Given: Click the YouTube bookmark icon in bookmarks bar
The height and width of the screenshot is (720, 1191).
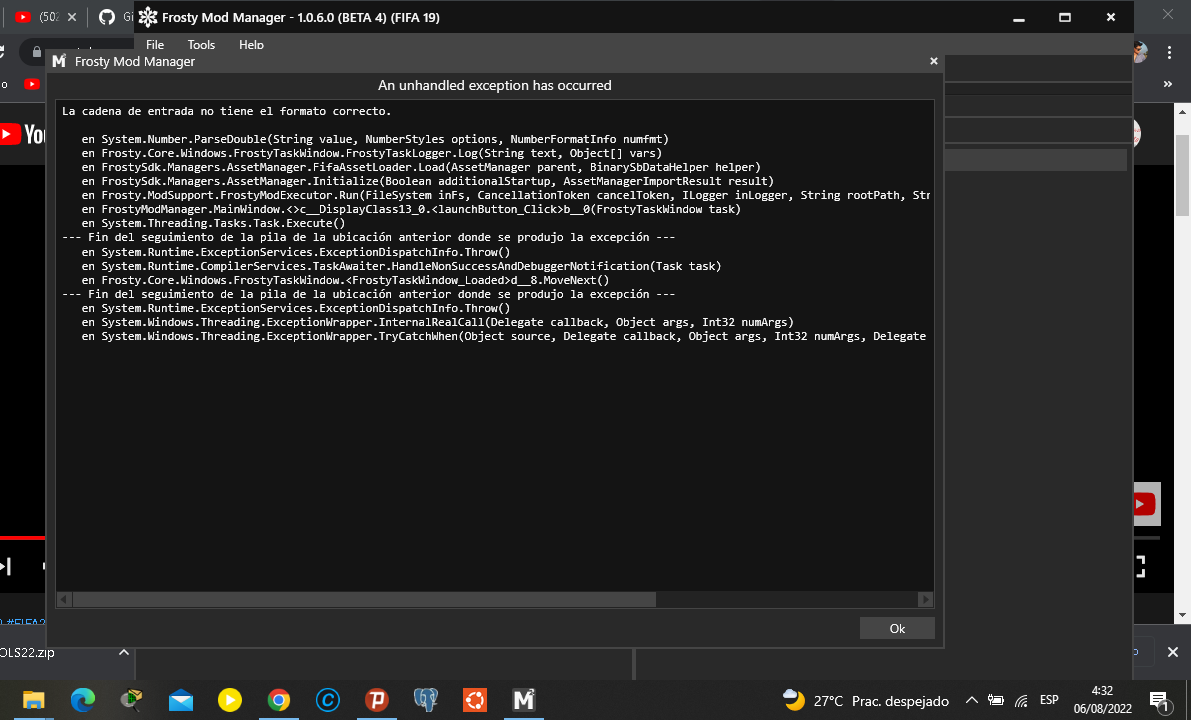Looking at the screenshot, I should click(31, 84).
